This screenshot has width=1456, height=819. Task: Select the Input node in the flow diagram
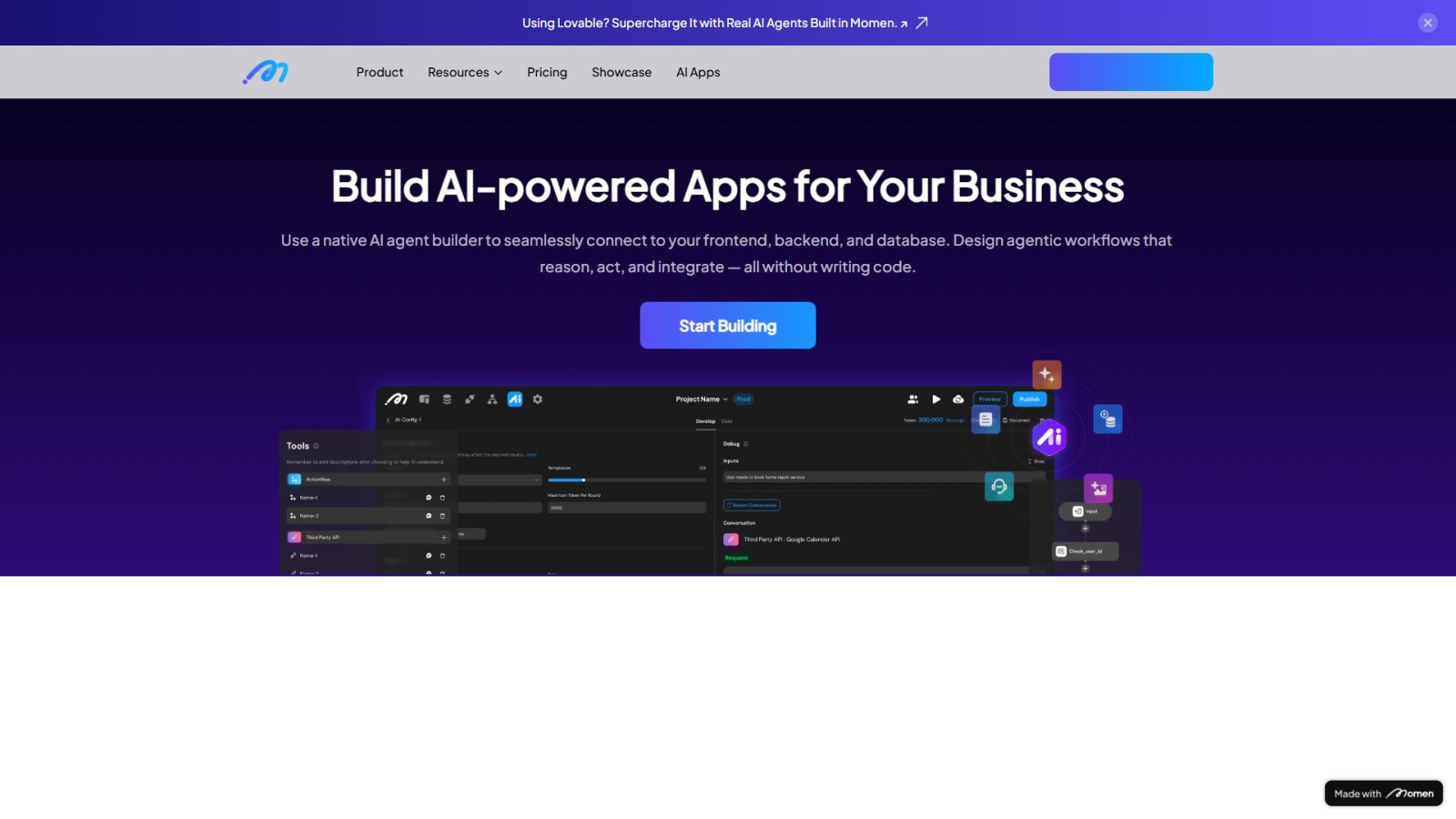point(1085,511)
